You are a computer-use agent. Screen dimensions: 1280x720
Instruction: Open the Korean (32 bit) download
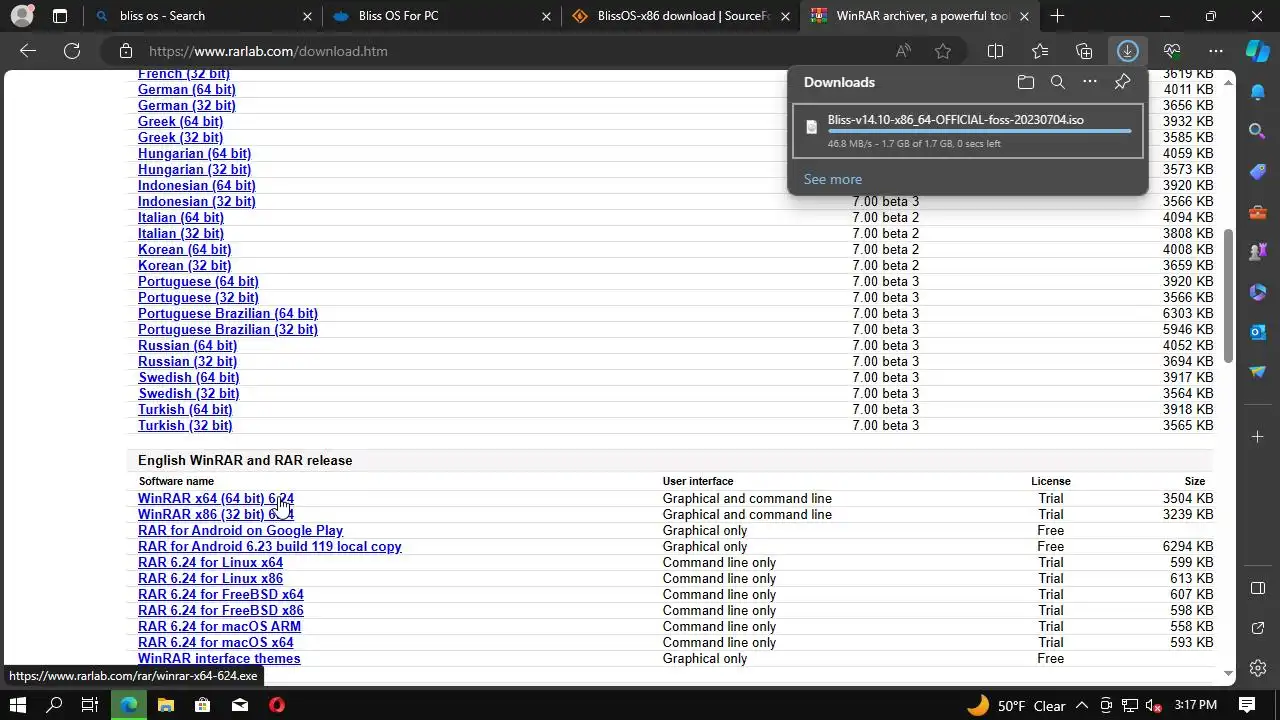[184, 265]
